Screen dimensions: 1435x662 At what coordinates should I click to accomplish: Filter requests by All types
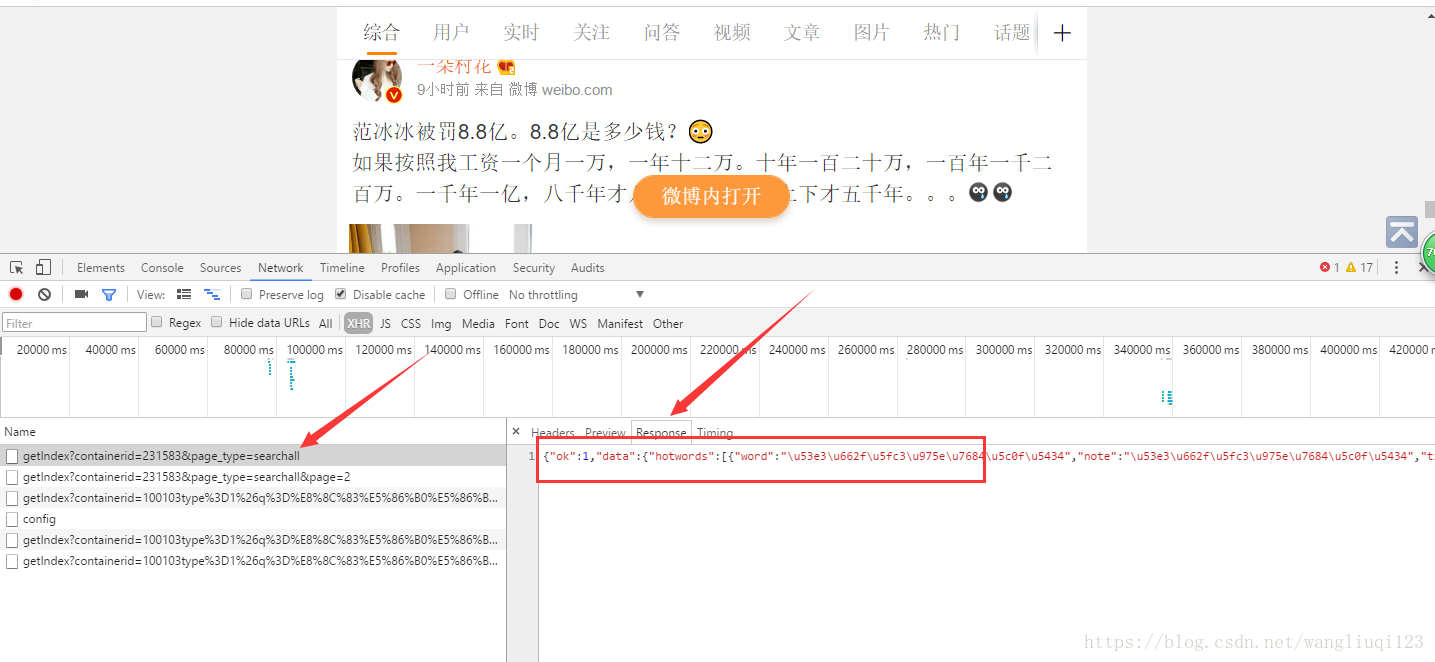click(326, 323)
